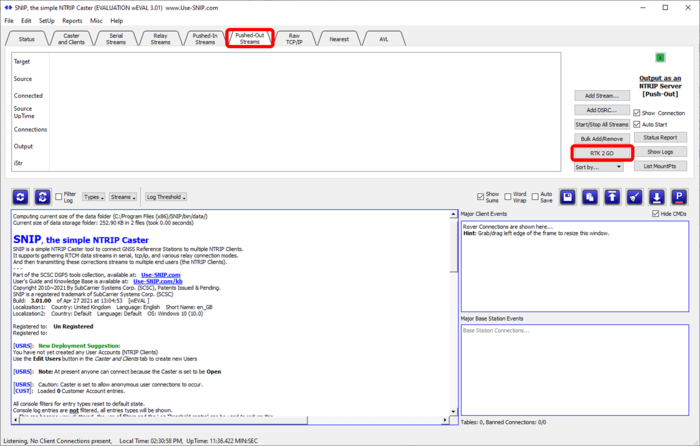700x446 pixels.
Task: Click the 'Tables: 0, Banned Connections: 0/0' text
Action: pyautogui.click(x=503, y=422)
